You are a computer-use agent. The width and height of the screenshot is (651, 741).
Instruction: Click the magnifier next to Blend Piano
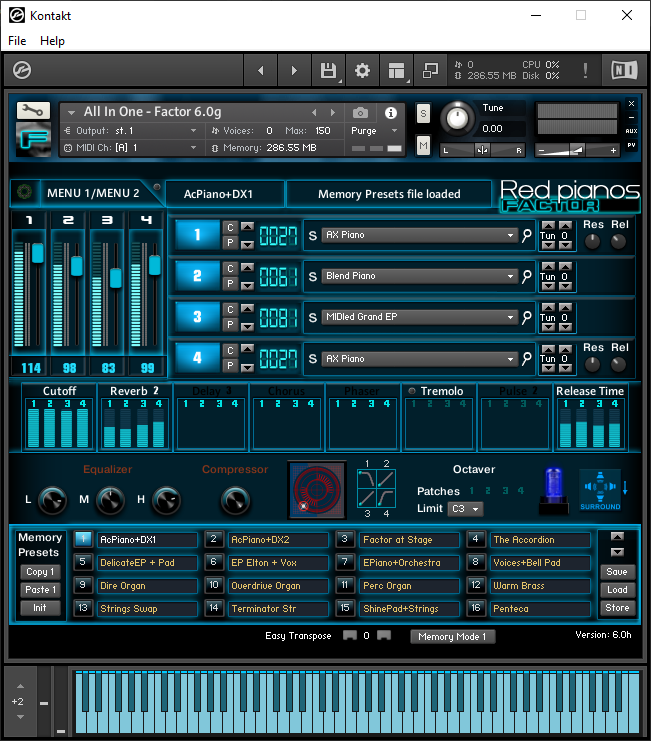[x=527, y=276]
